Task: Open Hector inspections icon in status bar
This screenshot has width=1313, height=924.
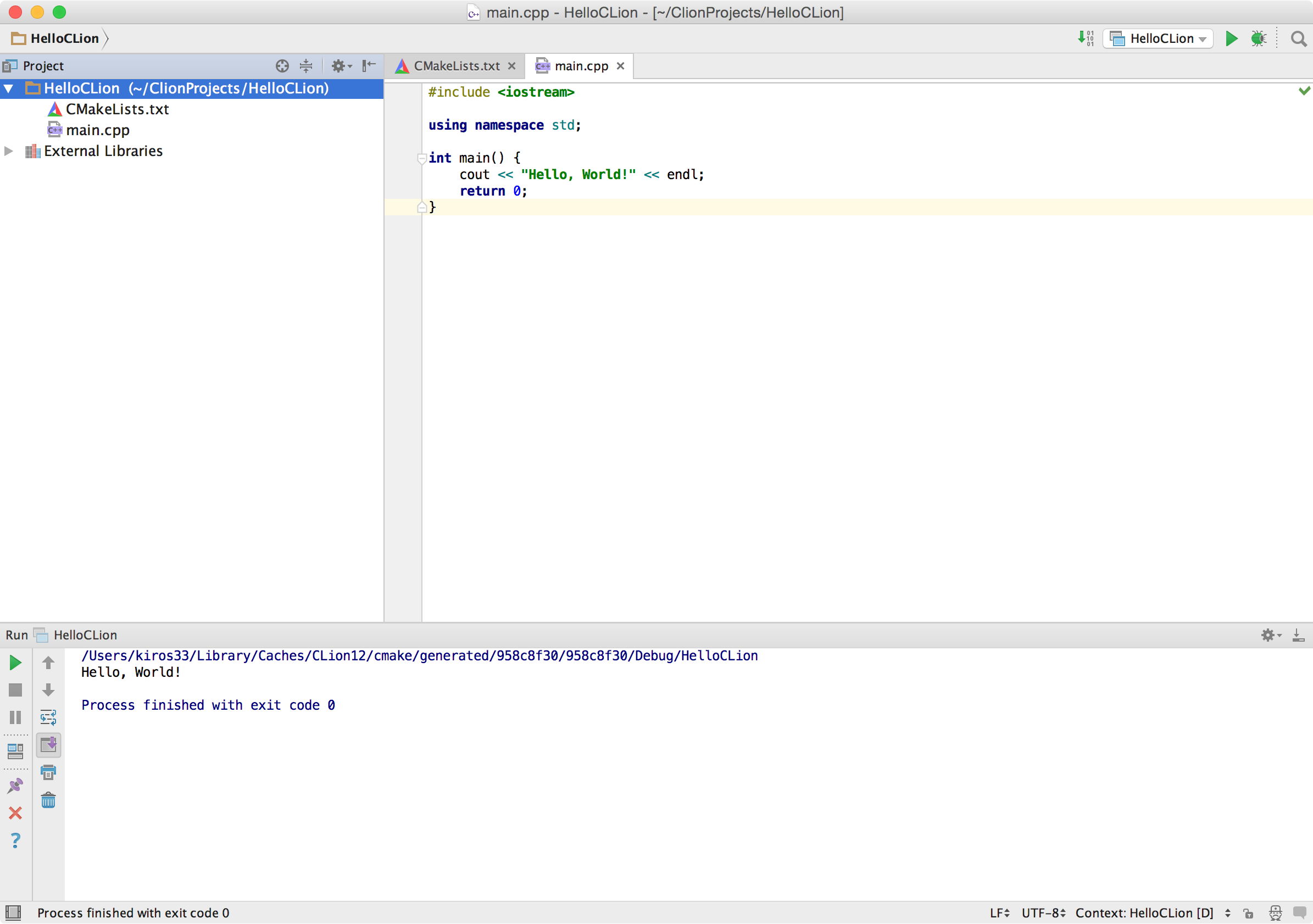Action: [1275, 913]
